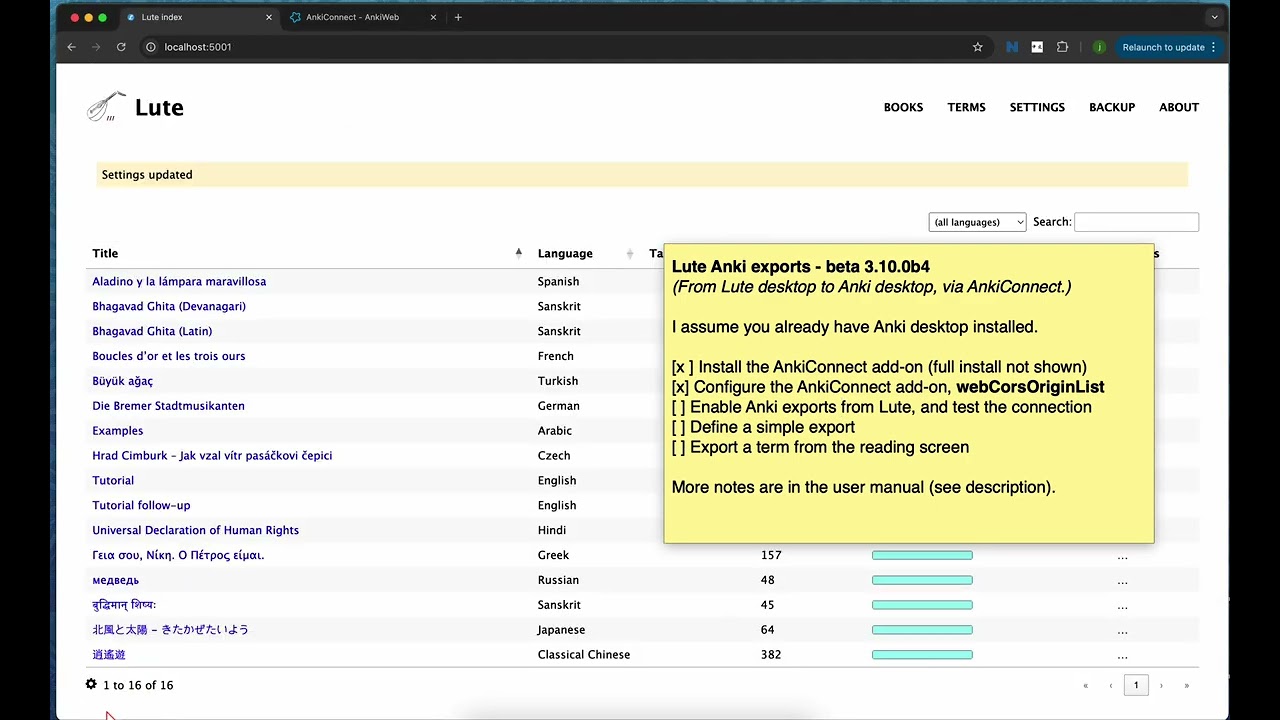This screenshot has height=720, width=1280.
Task: Close the 'AnkiConnect - AnkiWeb' tab
Action: pos(433,17)
